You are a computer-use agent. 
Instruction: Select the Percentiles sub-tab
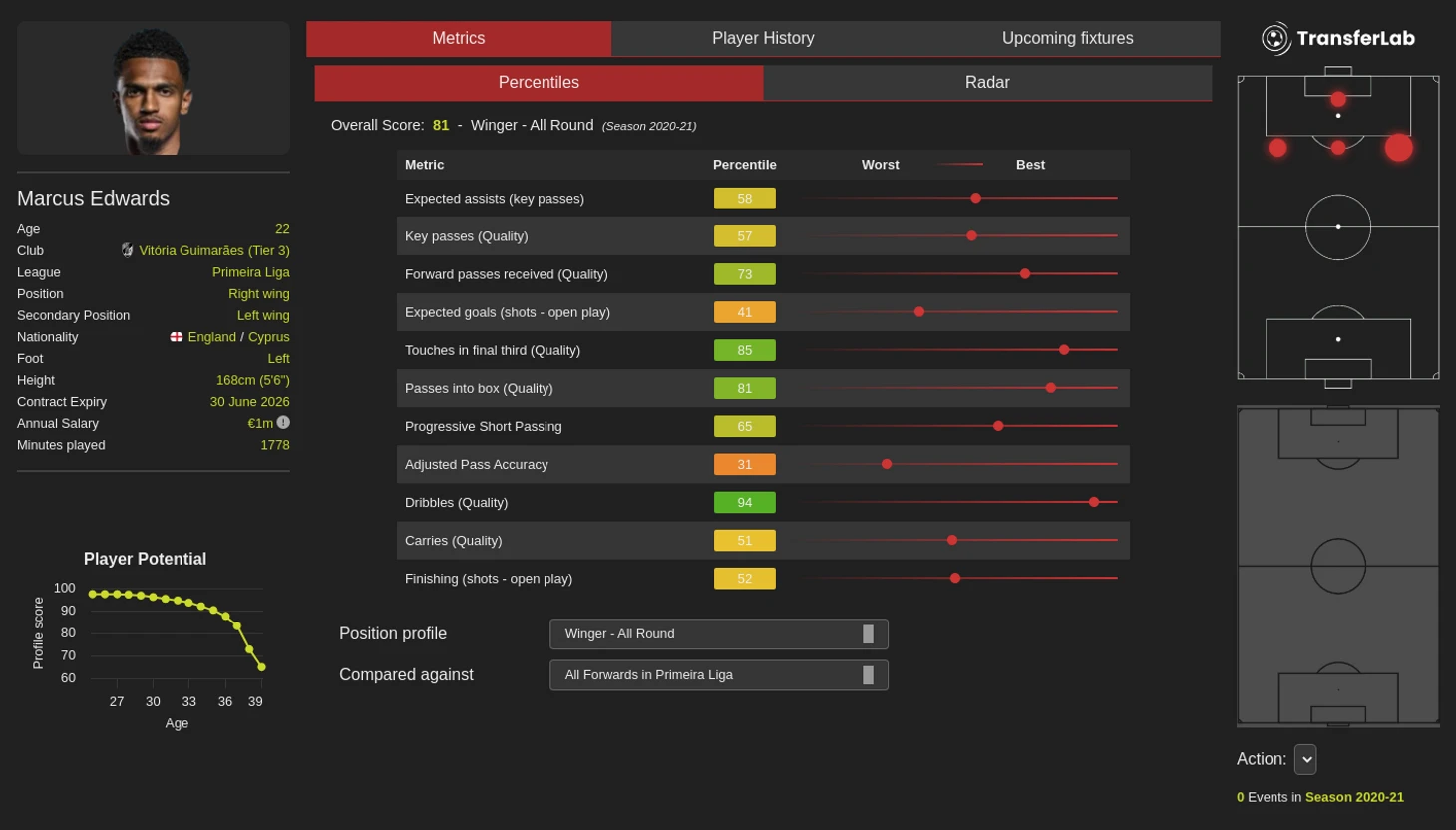tap(539, 83)
